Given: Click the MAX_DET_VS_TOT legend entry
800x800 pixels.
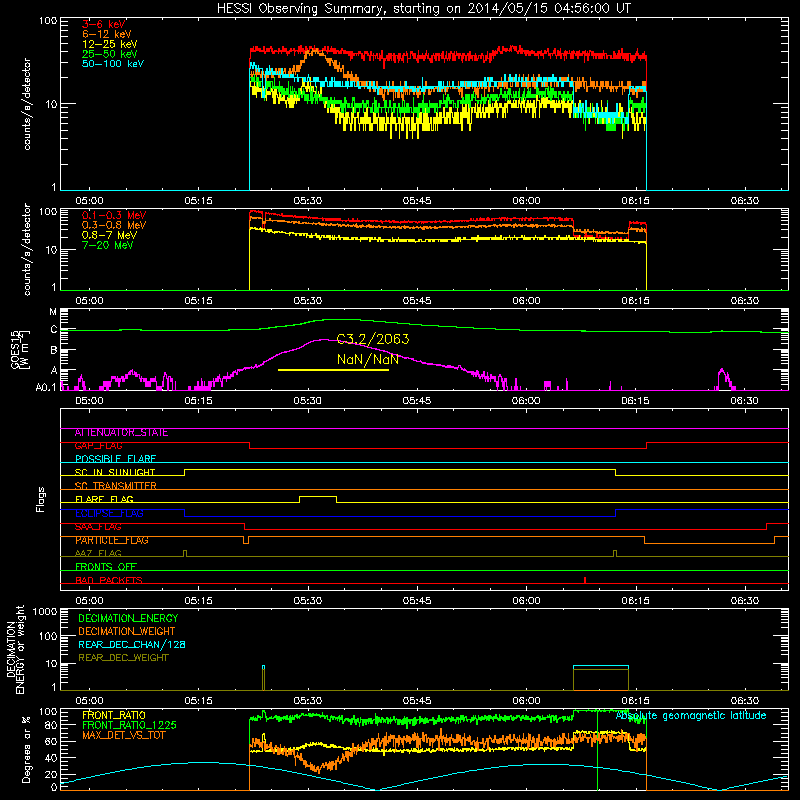Looking at the screenshot, I should pyautogui.click(x=123, y=735).
